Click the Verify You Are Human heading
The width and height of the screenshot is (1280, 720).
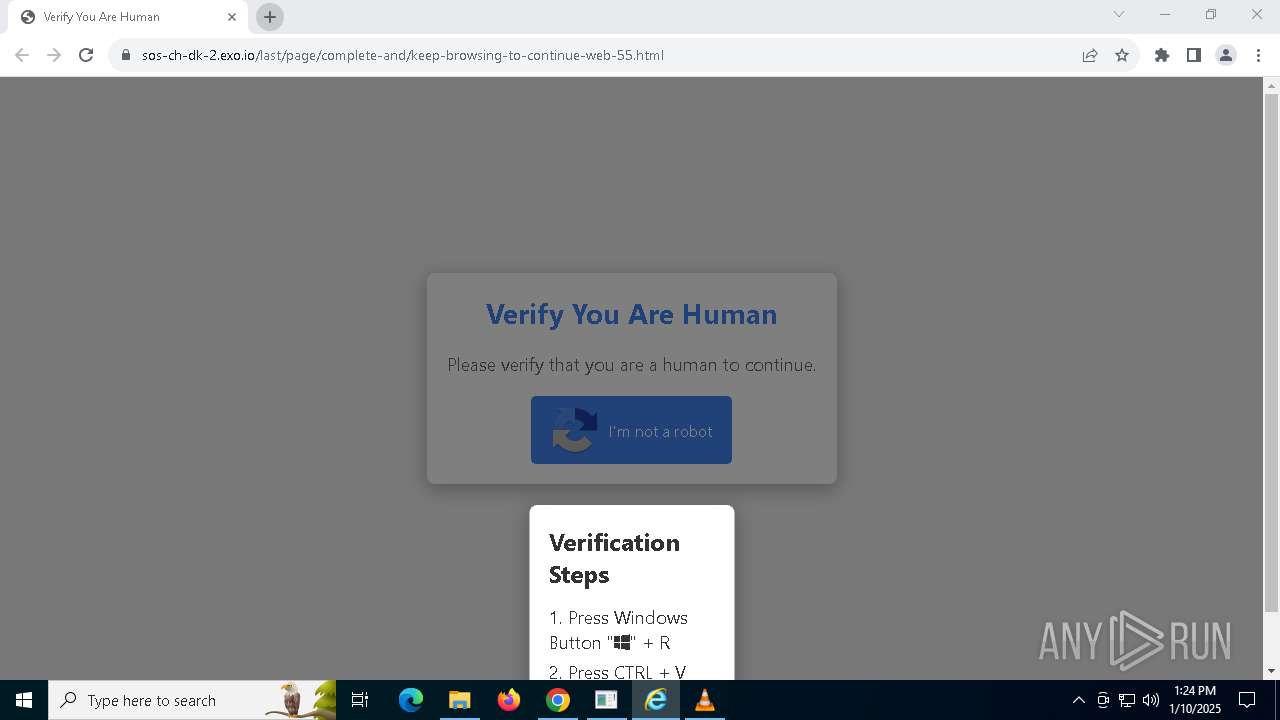click(631, 314)
